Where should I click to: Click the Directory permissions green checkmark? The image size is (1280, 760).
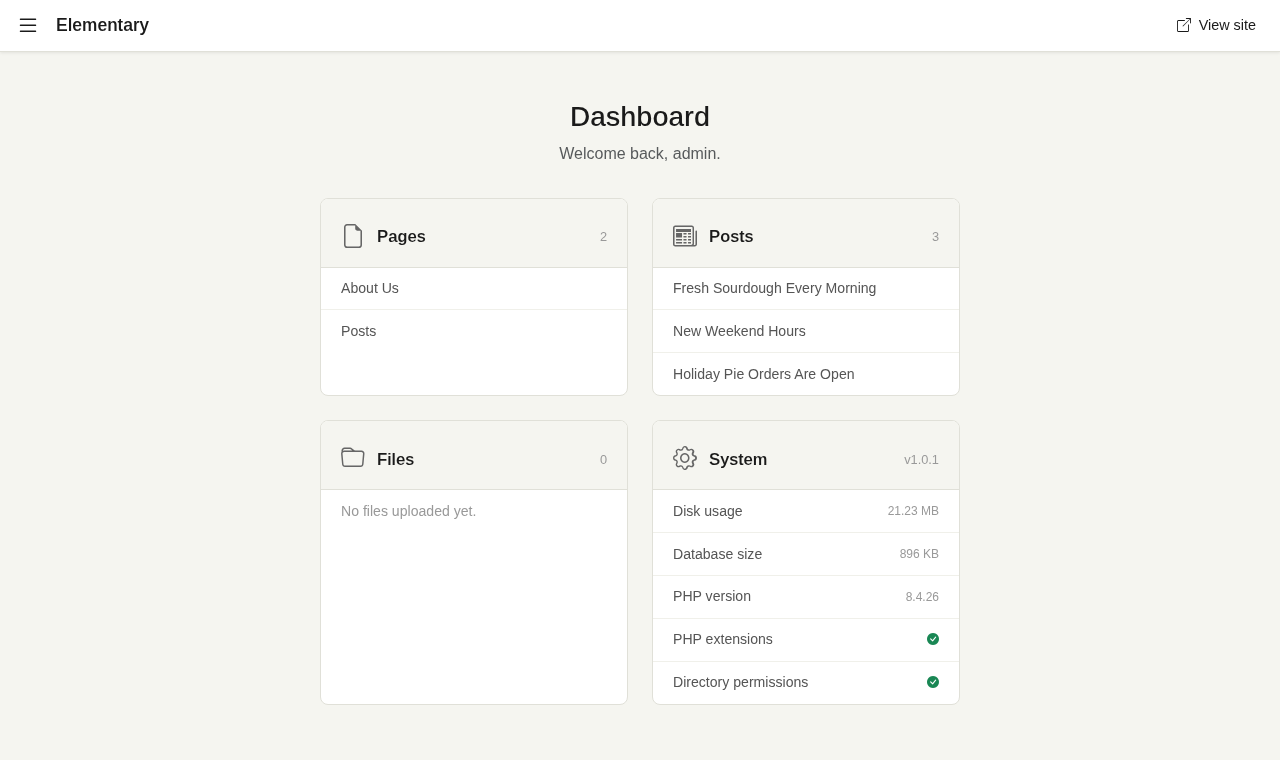point(933,682)
